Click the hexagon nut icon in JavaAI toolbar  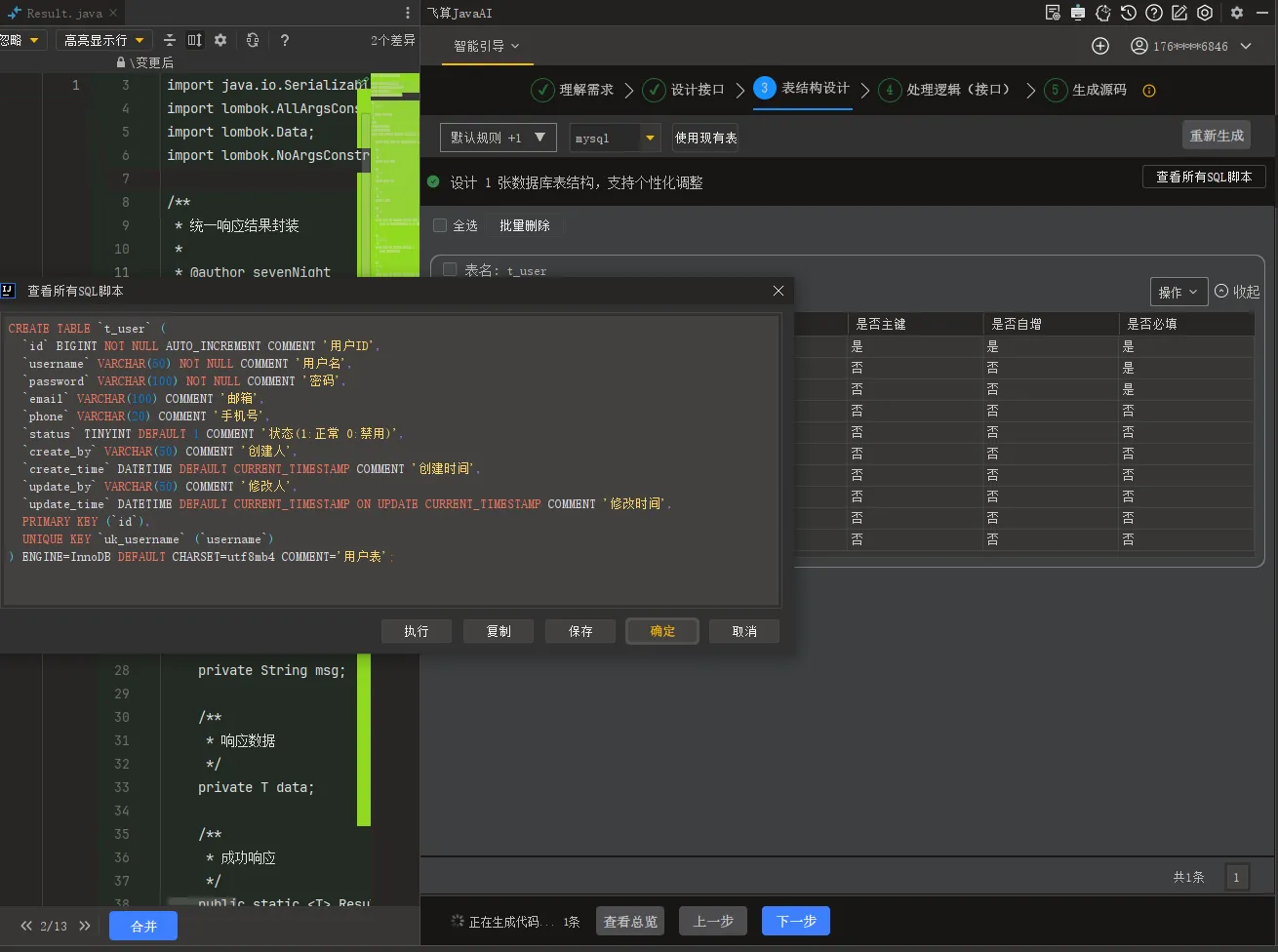tap(1205, 13)
